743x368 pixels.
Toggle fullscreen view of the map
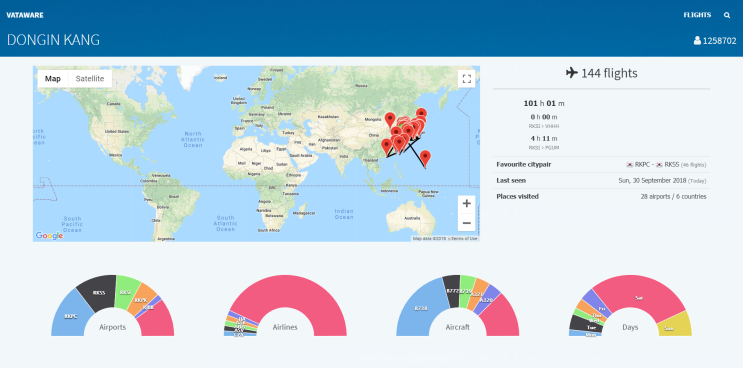466,79
